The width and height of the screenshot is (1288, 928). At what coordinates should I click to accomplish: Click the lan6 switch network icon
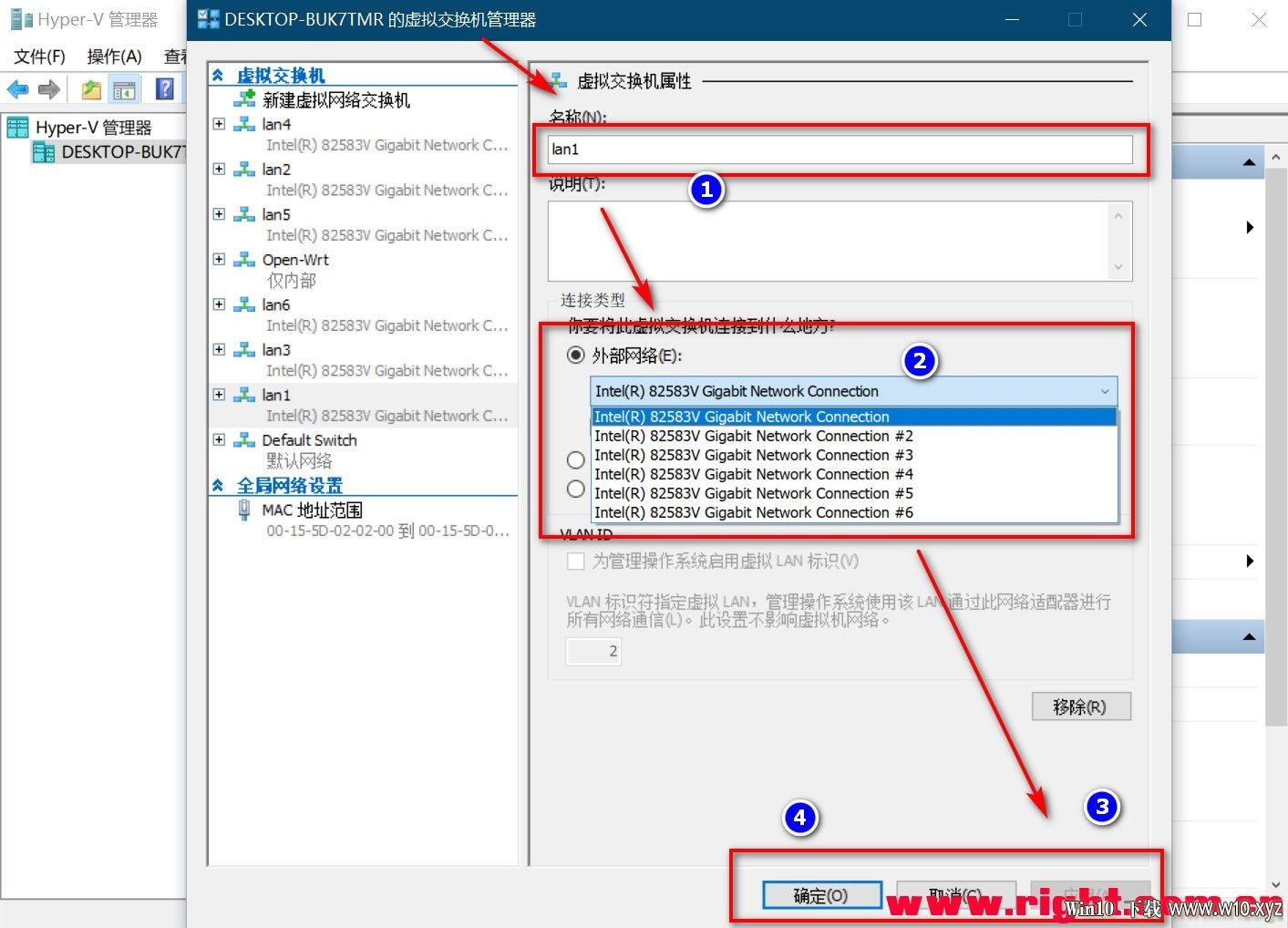(244, 304)
